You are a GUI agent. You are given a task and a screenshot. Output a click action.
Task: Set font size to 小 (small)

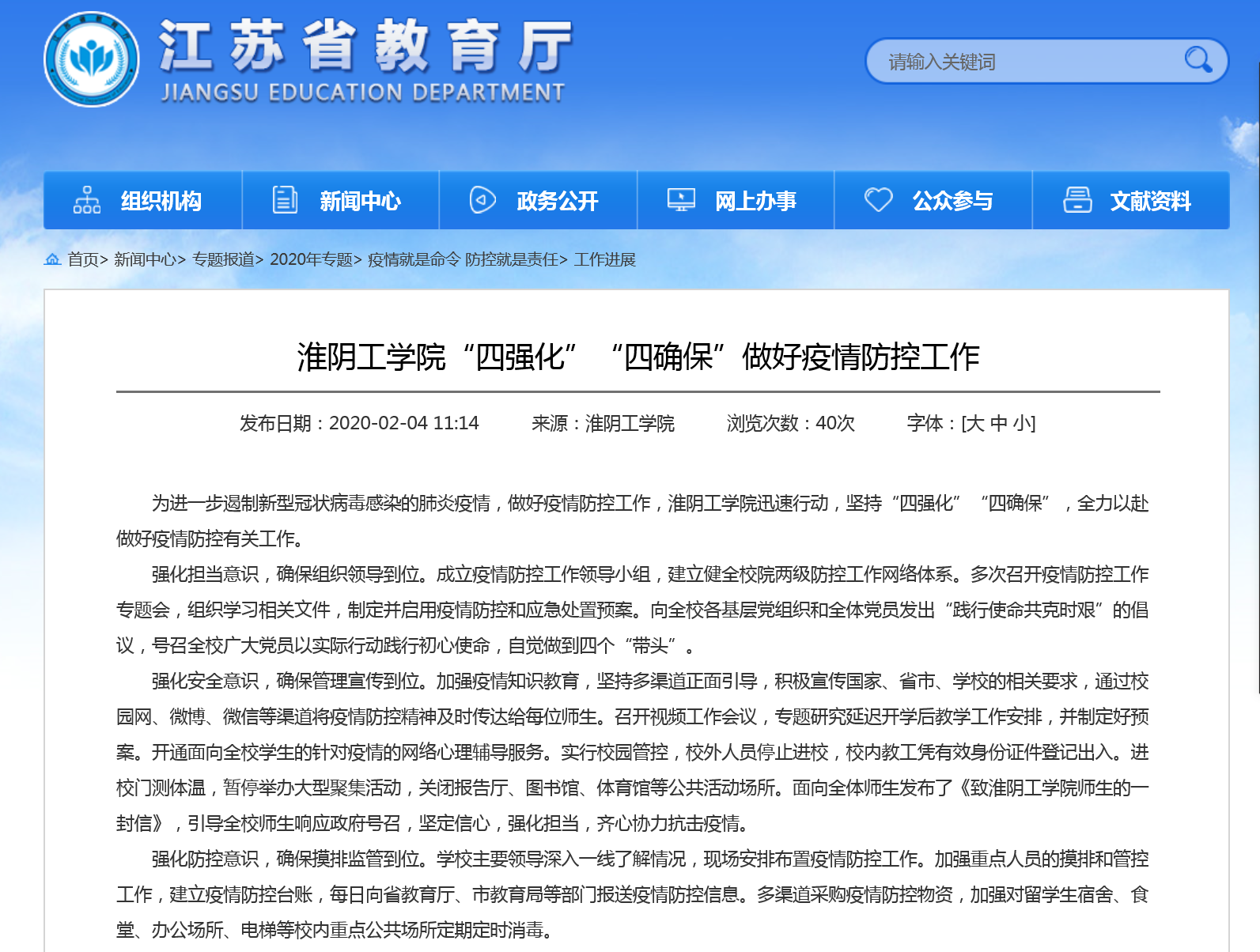(1022, 424)
